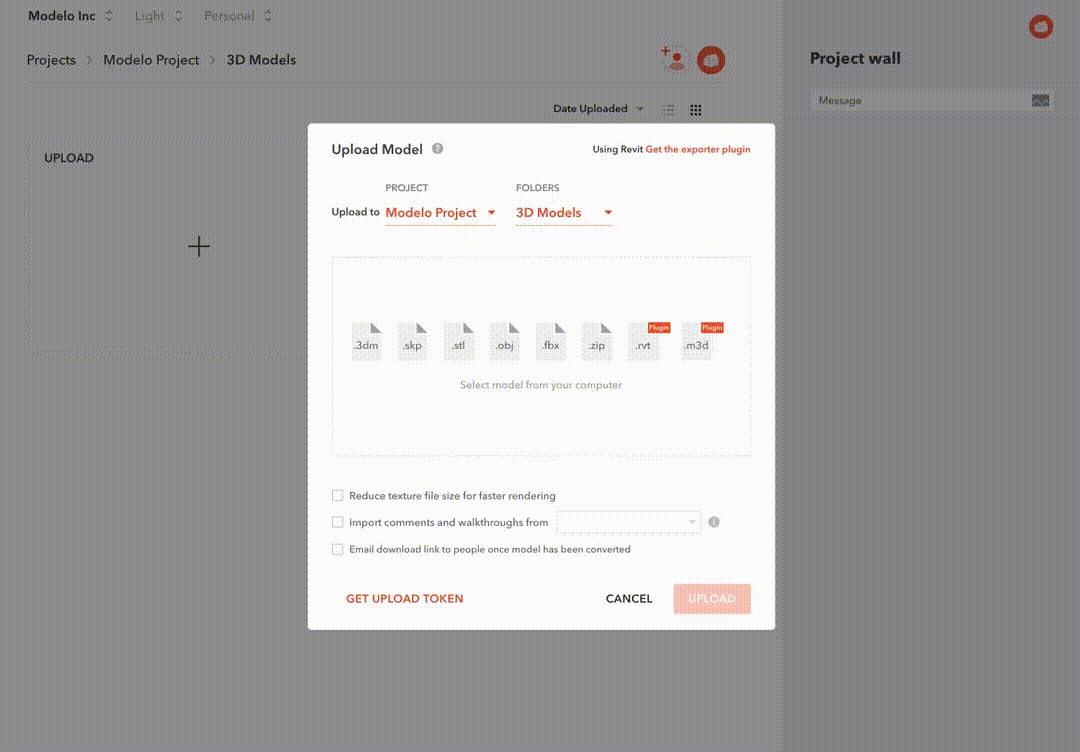
Task: Click the help icon beside Upload Model
Action: coord(437,149)
